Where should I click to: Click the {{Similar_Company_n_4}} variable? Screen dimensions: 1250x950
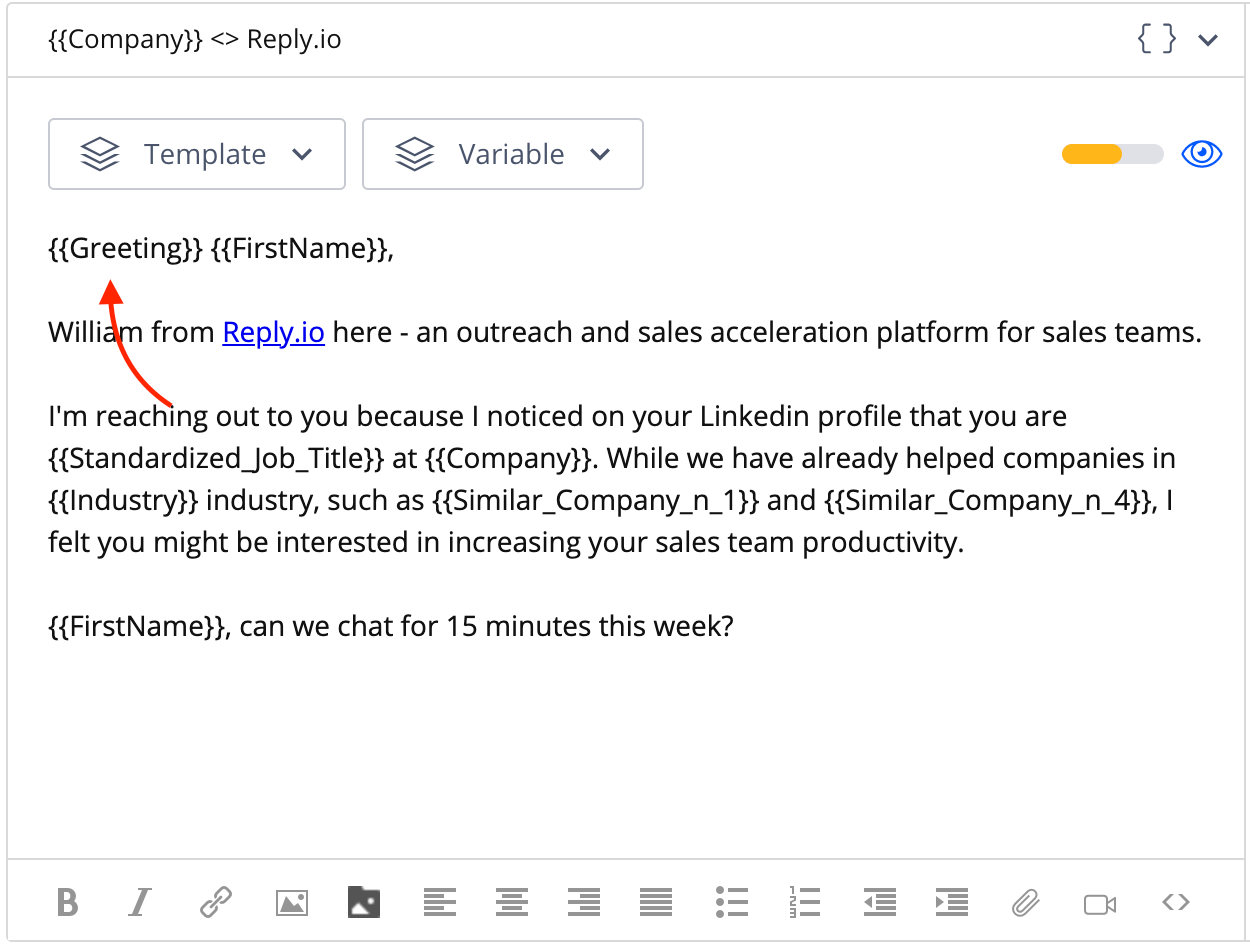[989, 501]
